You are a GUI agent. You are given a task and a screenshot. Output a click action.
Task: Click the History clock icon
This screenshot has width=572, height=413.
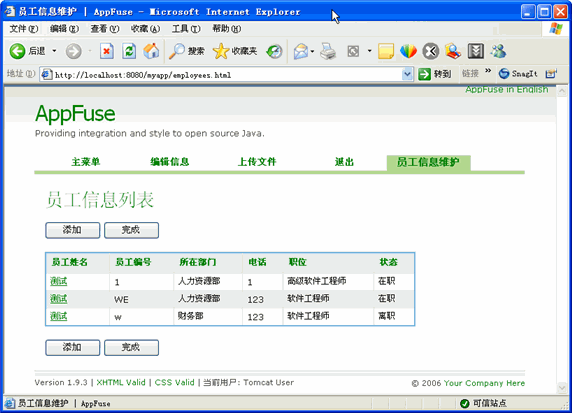(274, 51)
